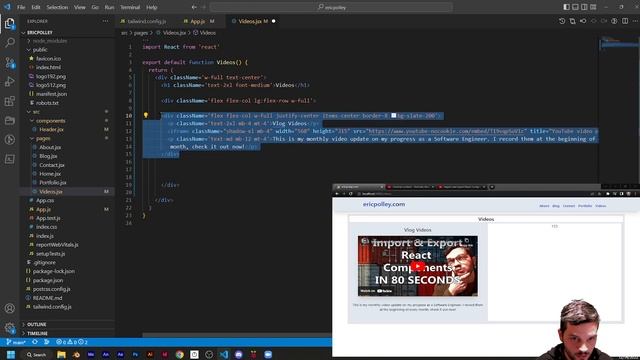The width and height of the screenshot is (640, 360).
Task: Open the Manage gear icon
Action: 9,328
